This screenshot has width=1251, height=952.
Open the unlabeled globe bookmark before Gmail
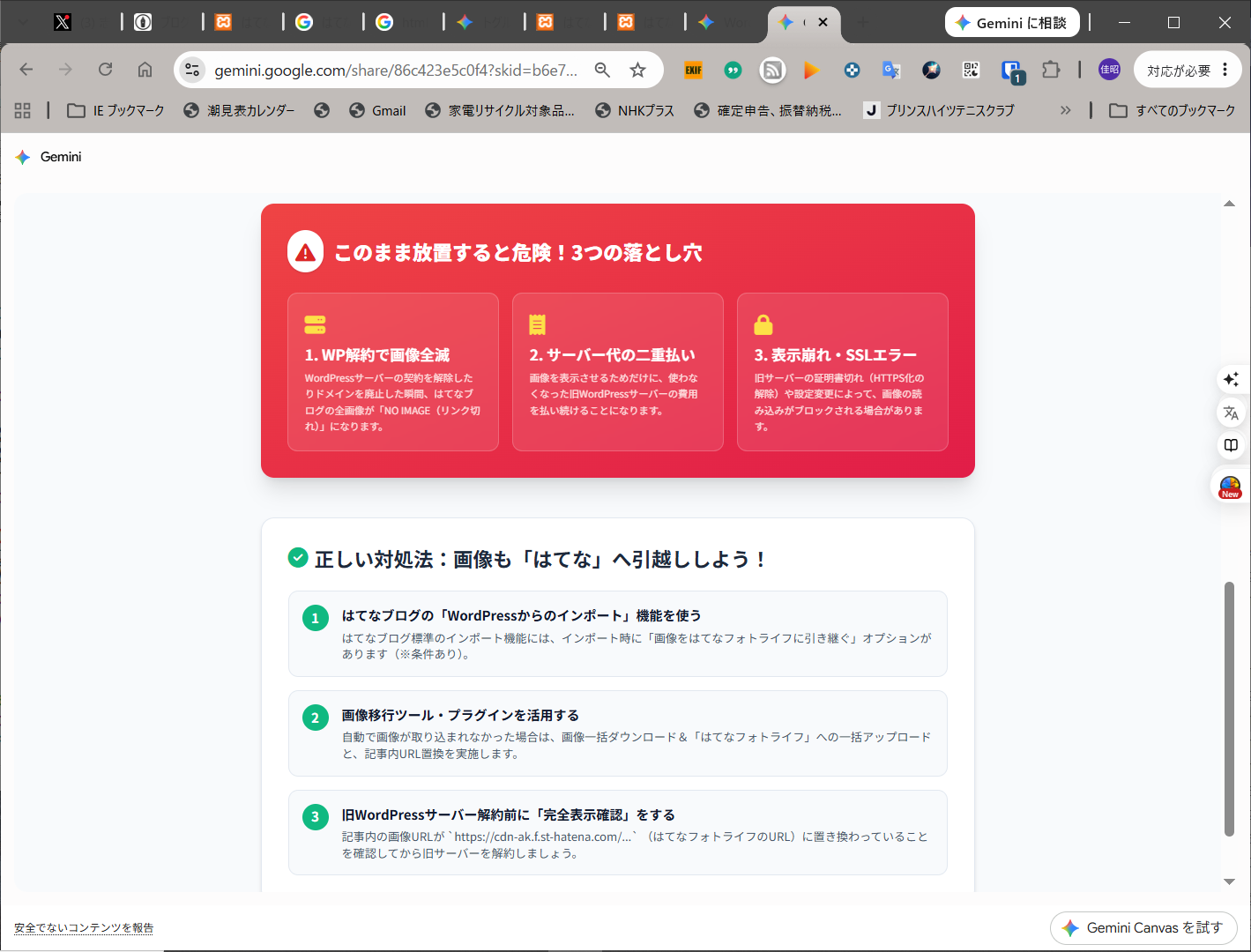tap(322, 110)
